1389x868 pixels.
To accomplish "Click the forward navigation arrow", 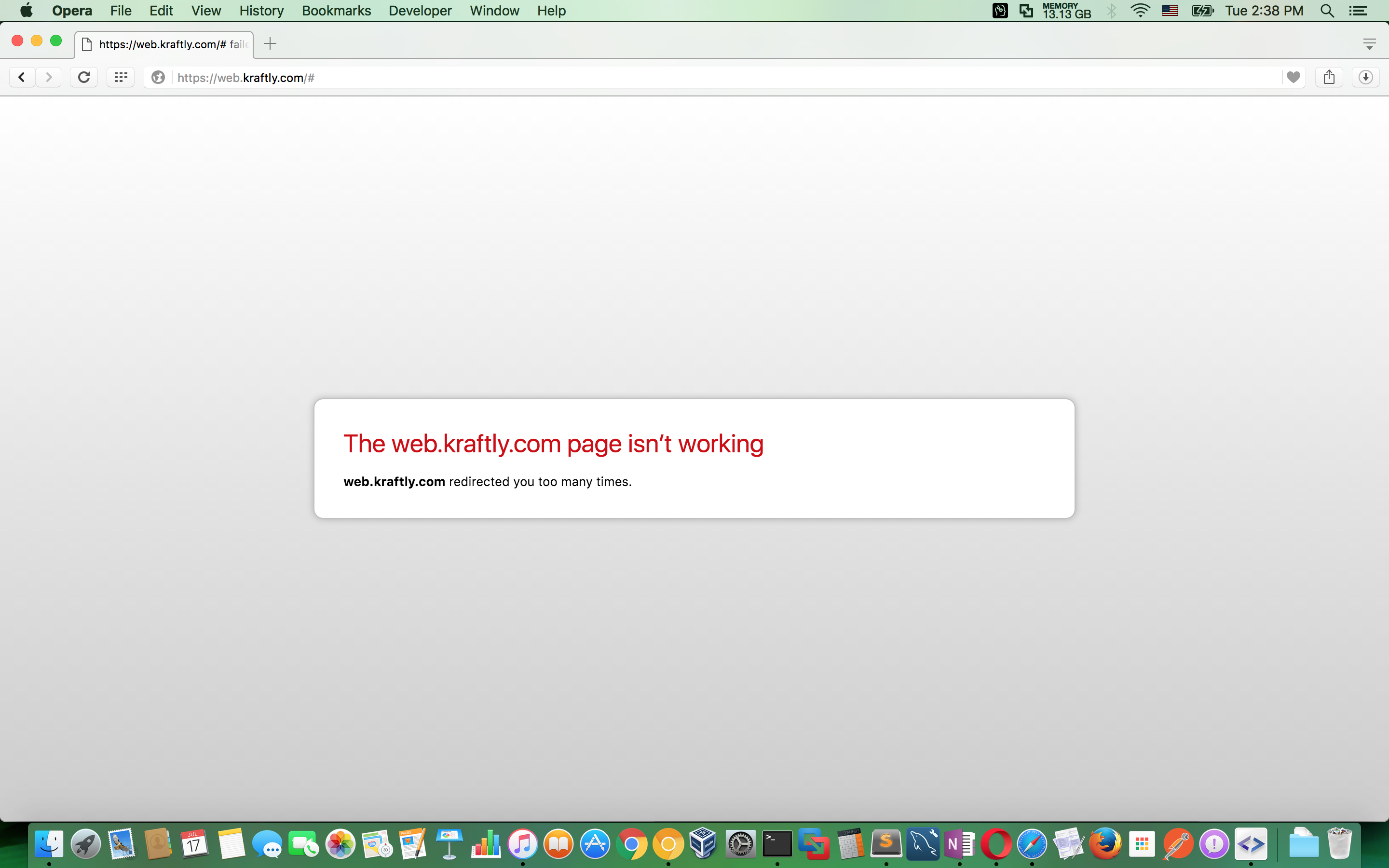I will [49, 77].
